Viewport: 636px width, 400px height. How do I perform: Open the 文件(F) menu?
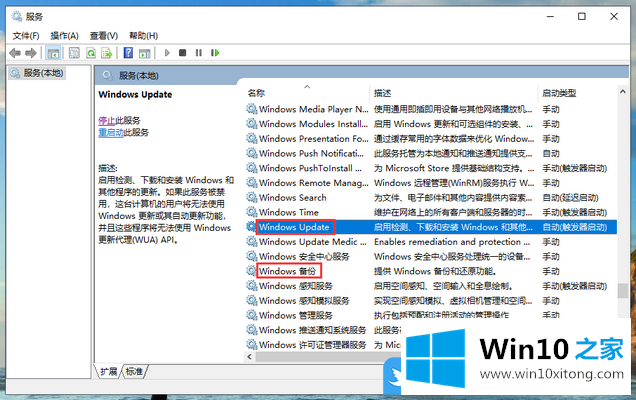pos(26,36)
